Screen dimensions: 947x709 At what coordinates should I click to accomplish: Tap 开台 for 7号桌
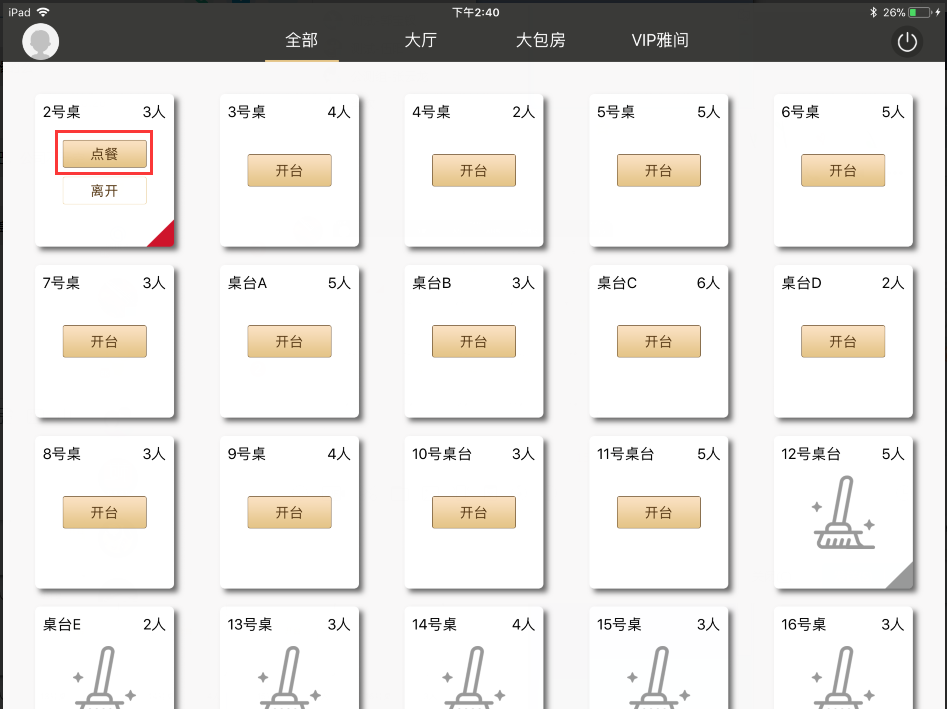pyautogui.click(x=104, y=341)
